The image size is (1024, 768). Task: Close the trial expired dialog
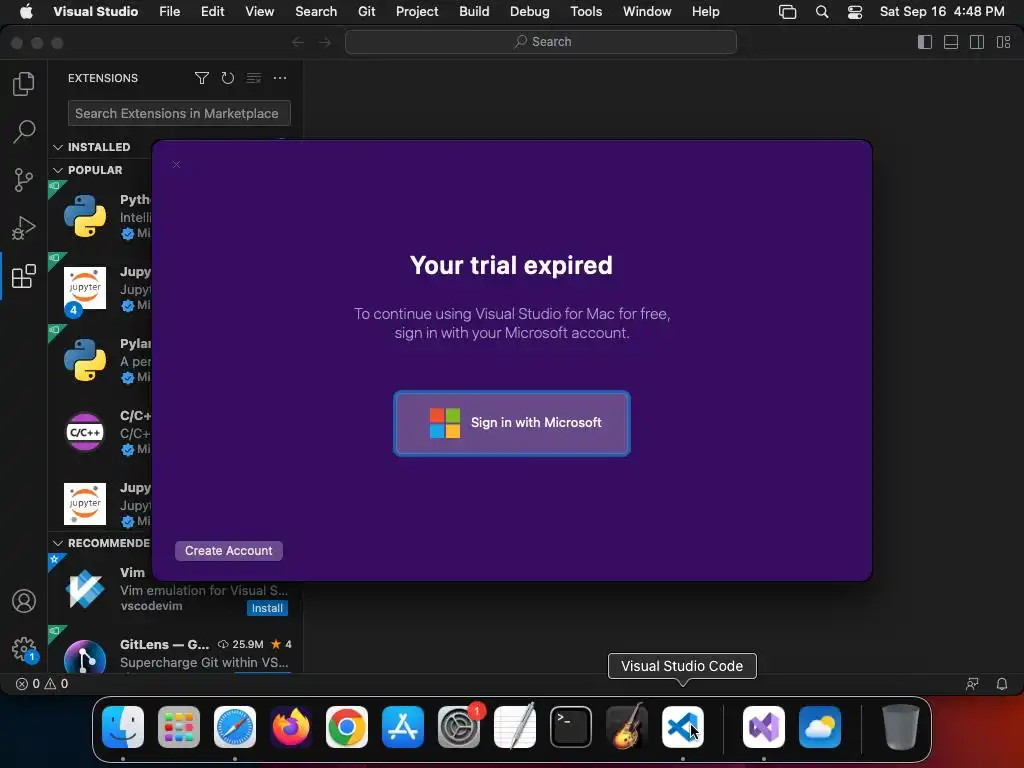pyautogui.click(x=176, y=165)
